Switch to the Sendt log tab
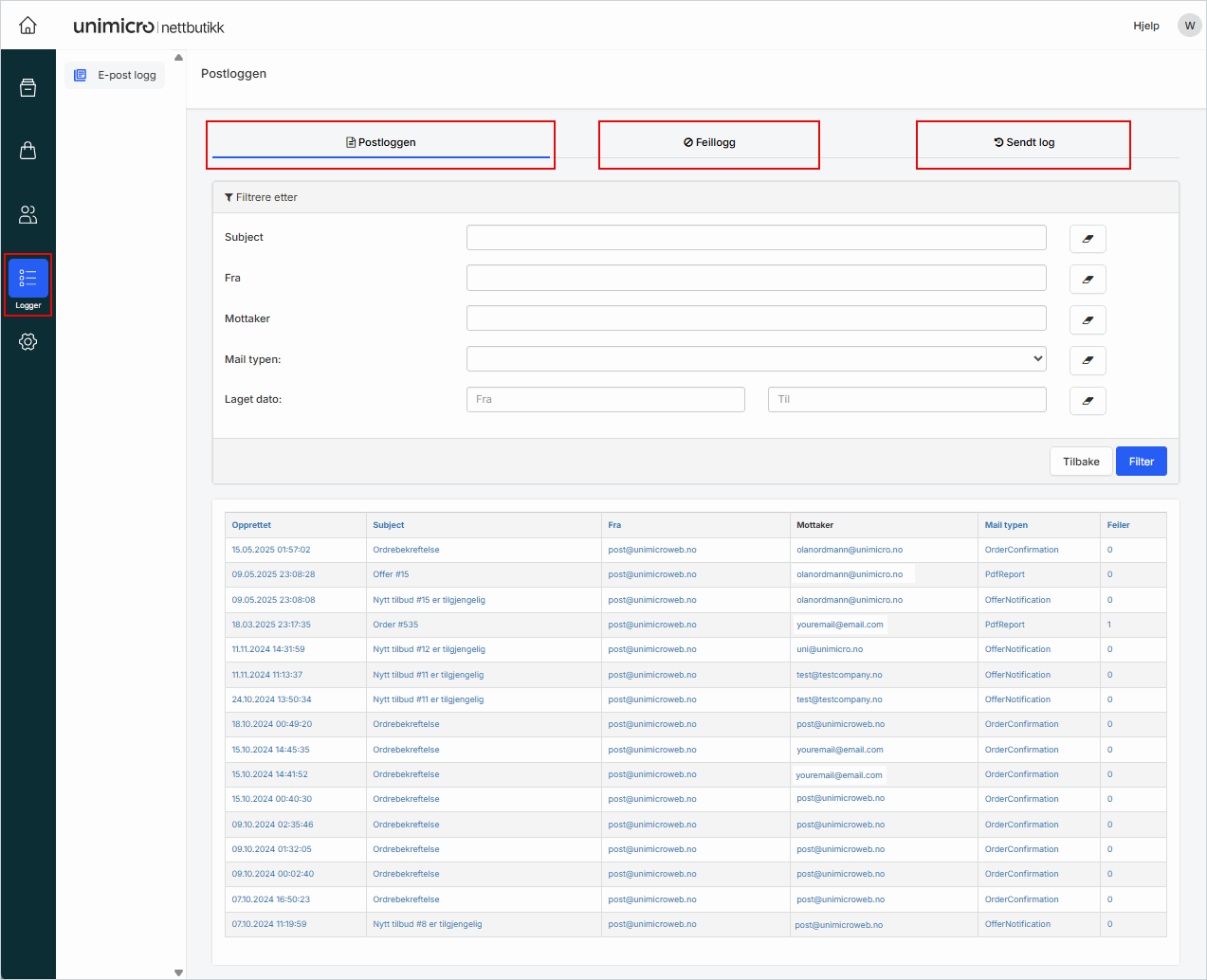Screen dimensions: 1207x980 (x=1024, y=142)
